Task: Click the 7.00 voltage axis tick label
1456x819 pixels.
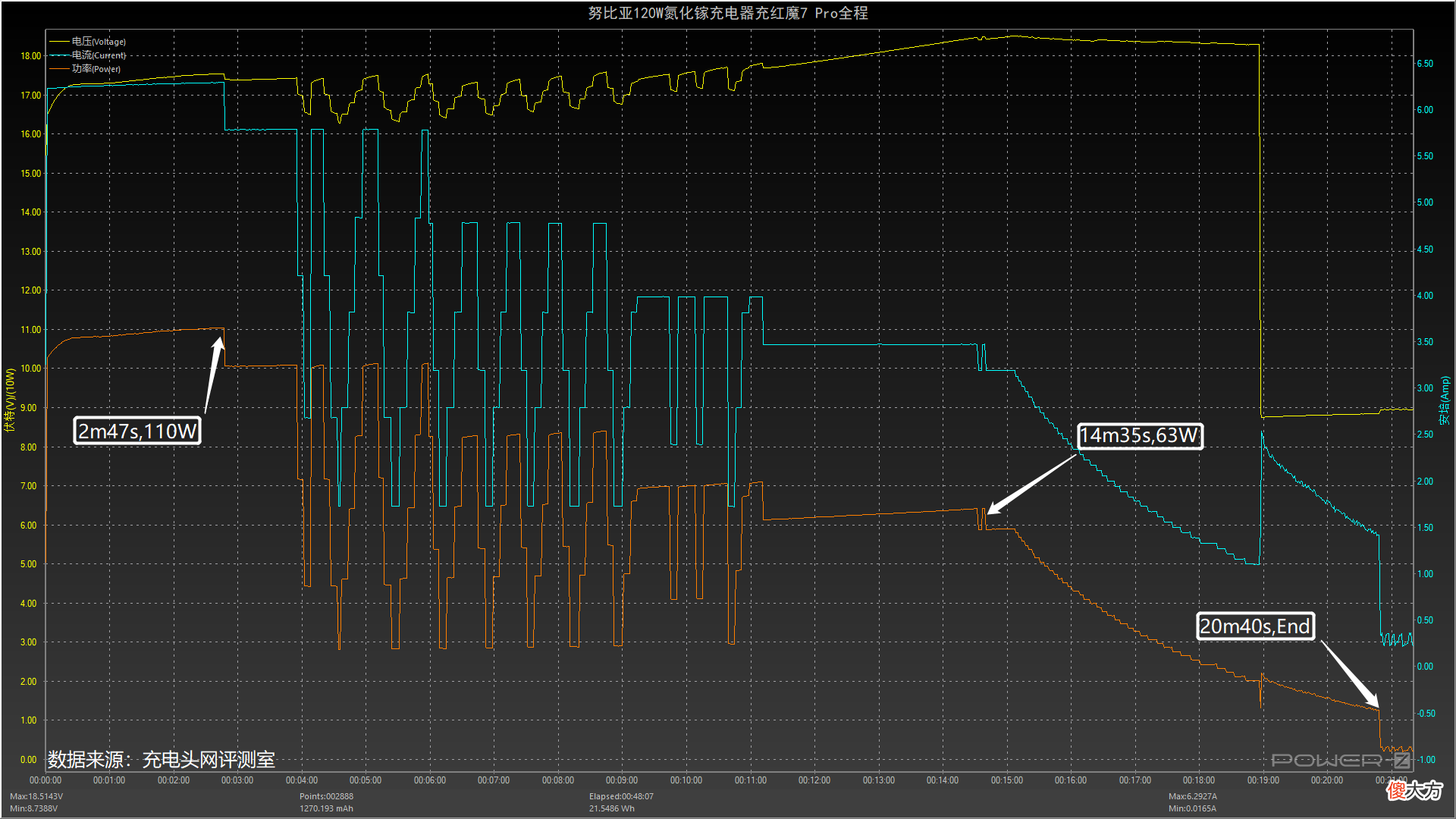Action: click(x=29, y=486)
